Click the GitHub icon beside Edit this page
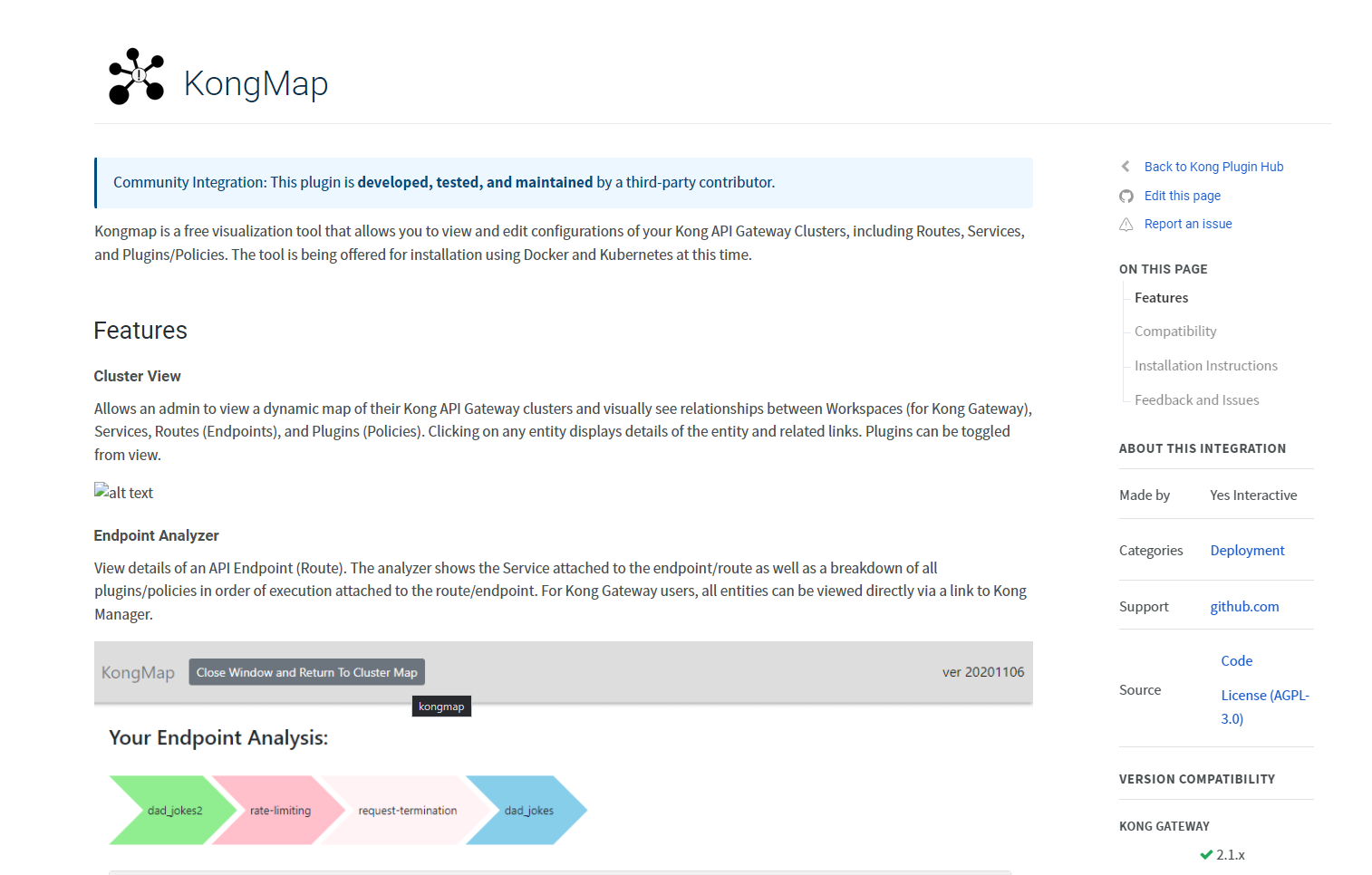 pyautogui.click(x=1126, y=196)
